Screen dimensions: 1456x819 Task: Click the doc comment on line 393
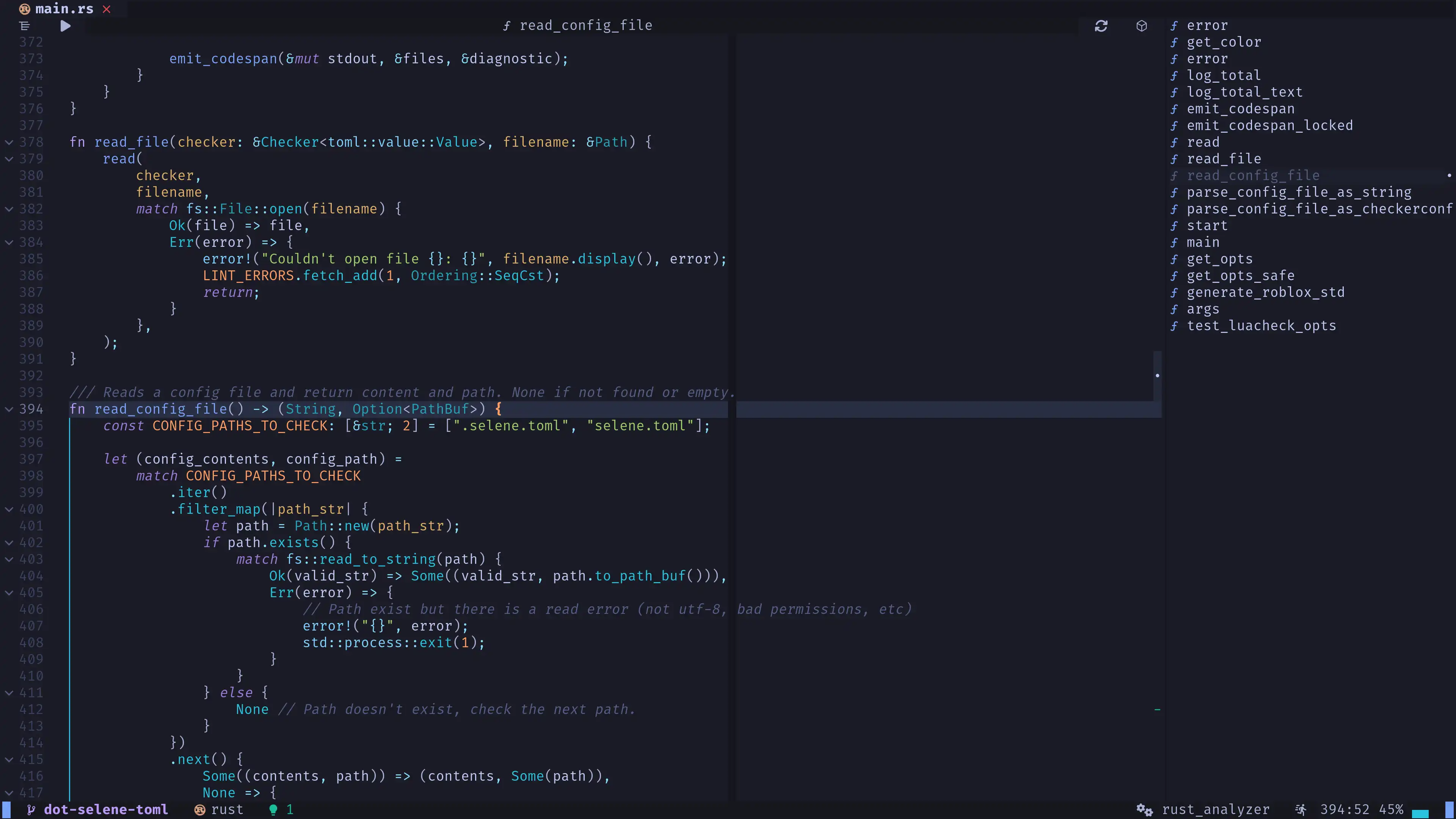(402, 392)
